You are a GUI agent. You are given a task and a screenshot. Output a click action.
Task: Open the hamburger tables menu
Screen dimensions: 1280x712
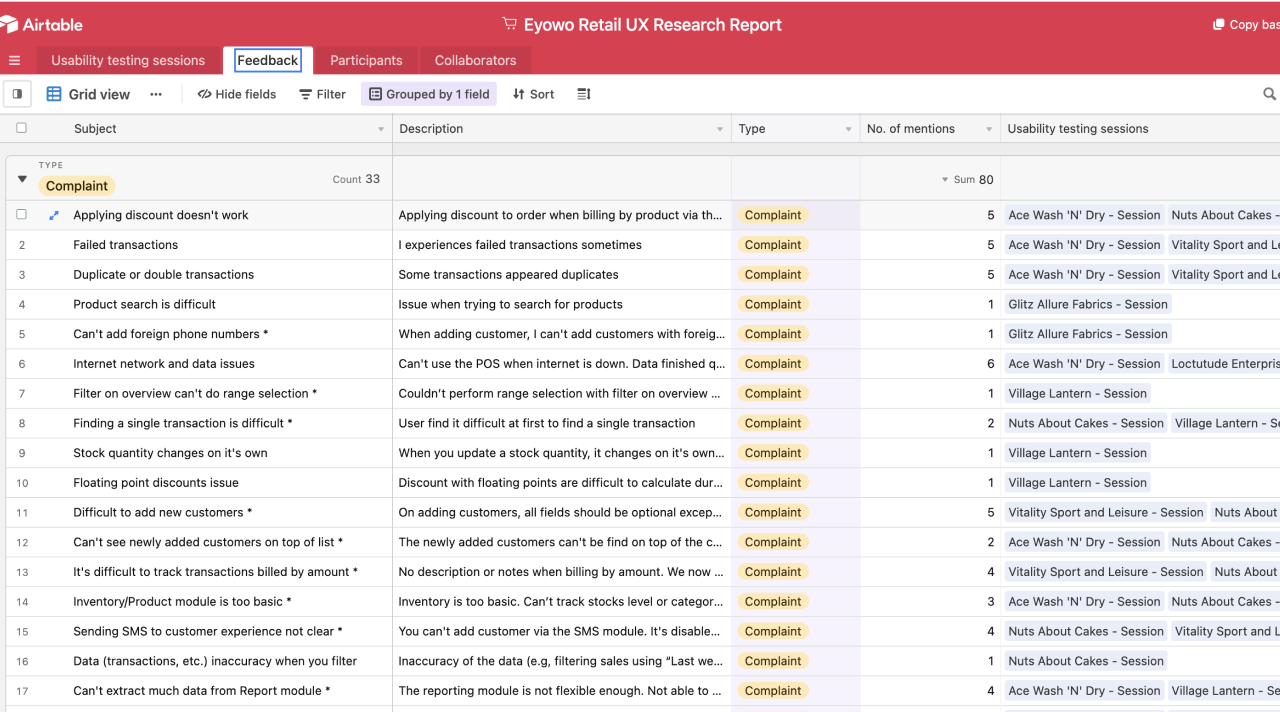pyautogui.click(x=14, y=61)
